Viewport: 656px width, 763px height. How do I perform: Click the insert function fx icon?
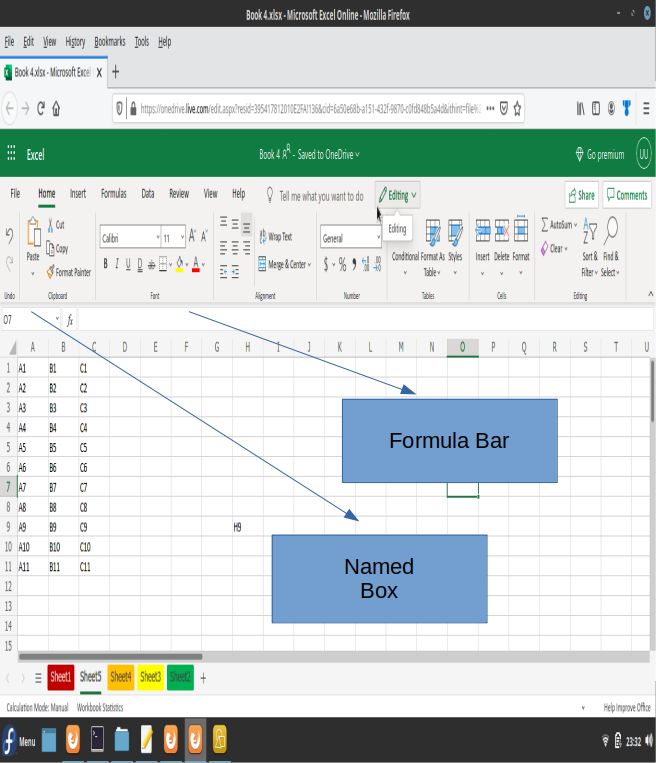point(70,320)
